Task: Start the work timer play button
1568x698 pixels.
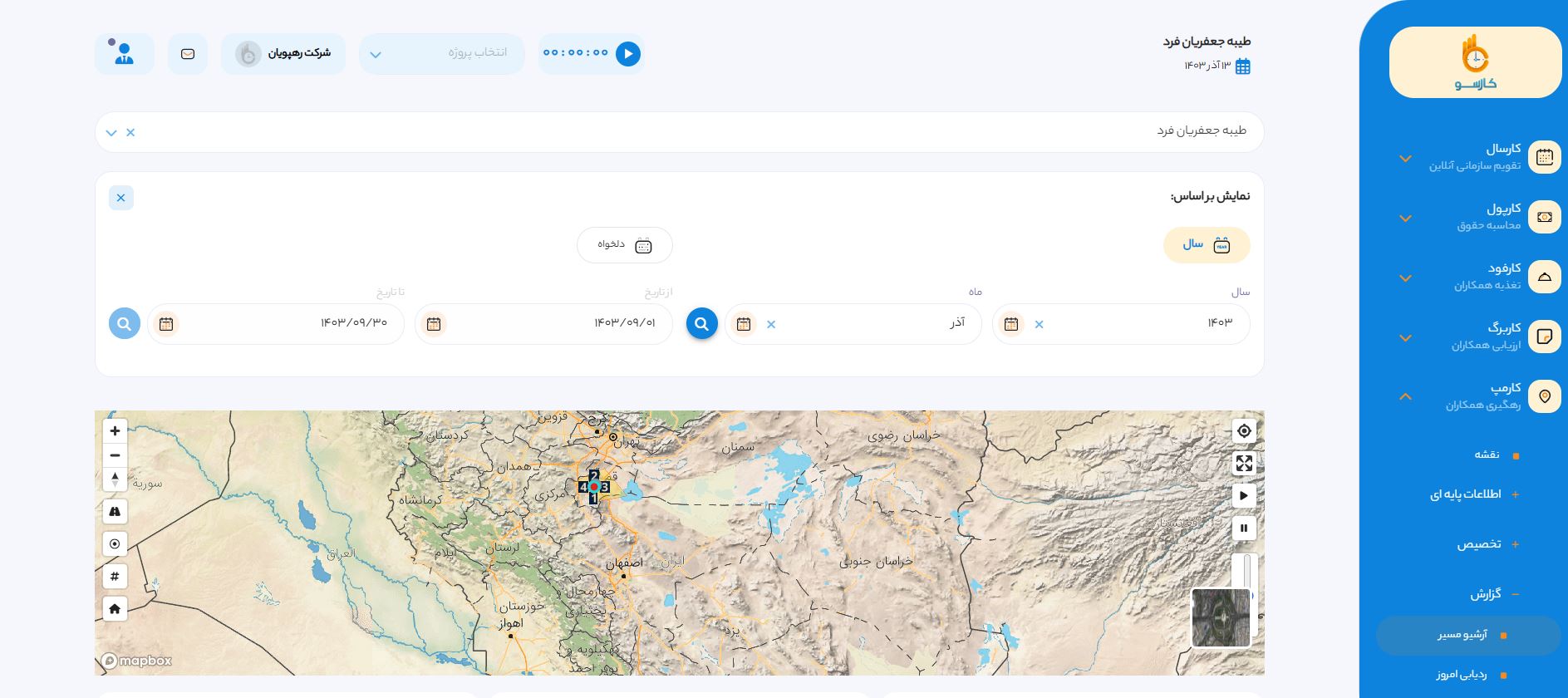Action: click(628, 54)
